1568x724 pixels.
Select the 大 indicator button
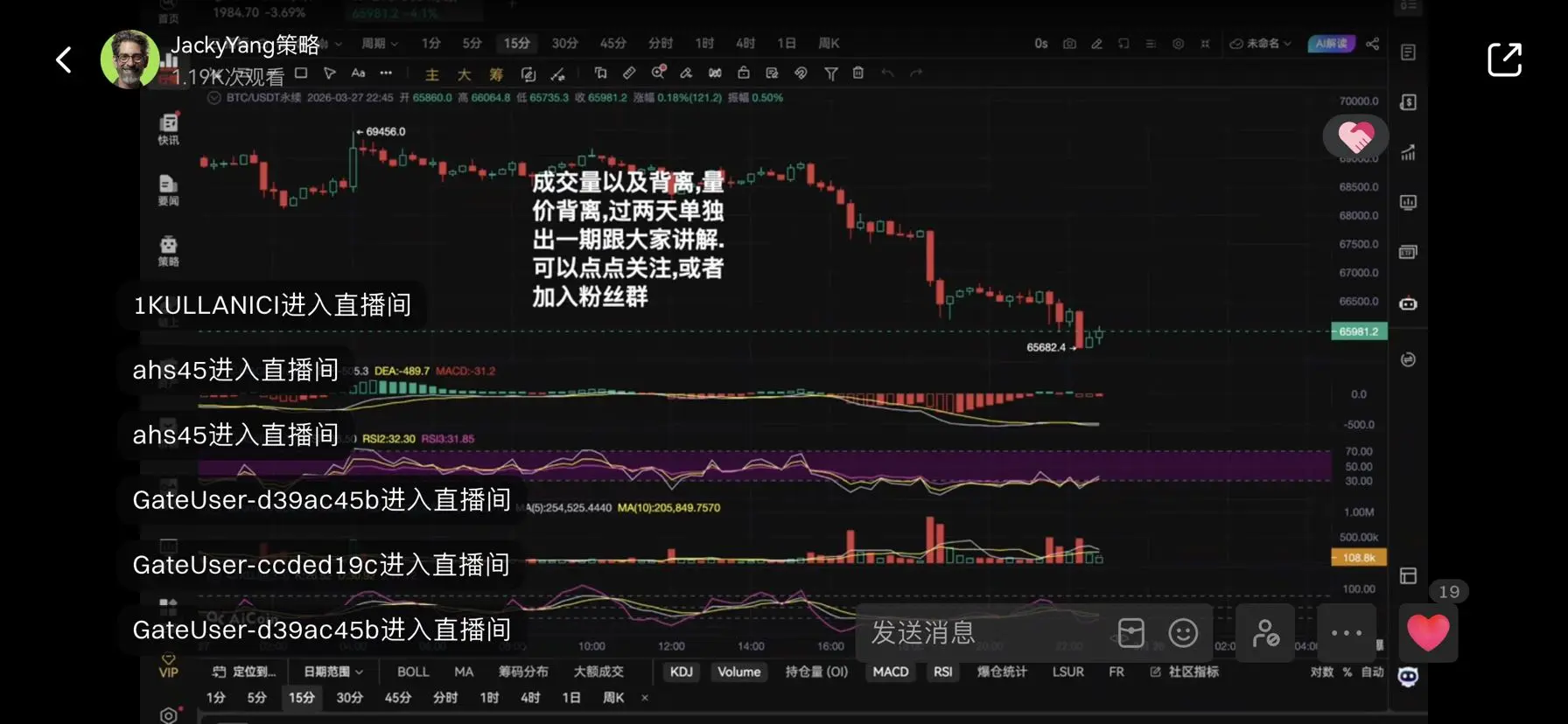point(465,74)
